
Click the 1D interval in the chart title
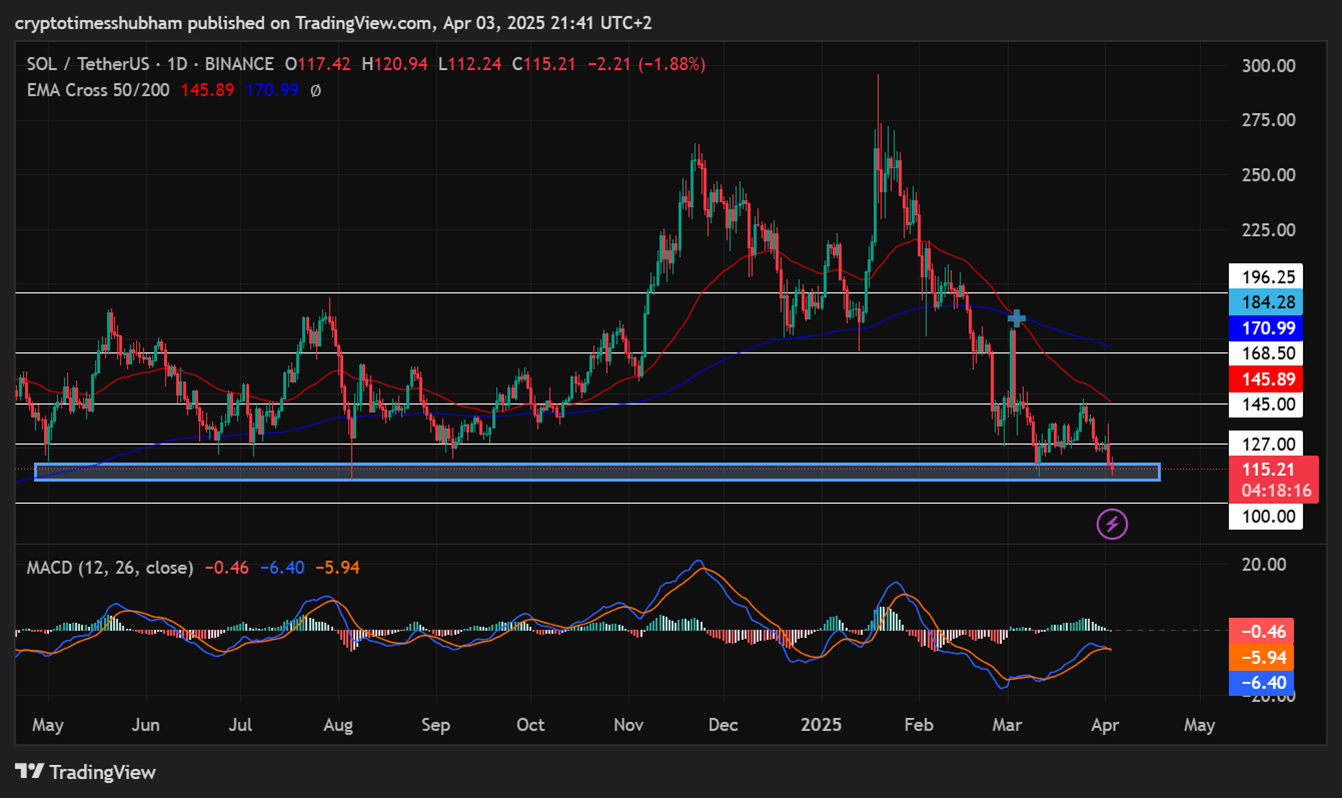click(x=177, y=64)
